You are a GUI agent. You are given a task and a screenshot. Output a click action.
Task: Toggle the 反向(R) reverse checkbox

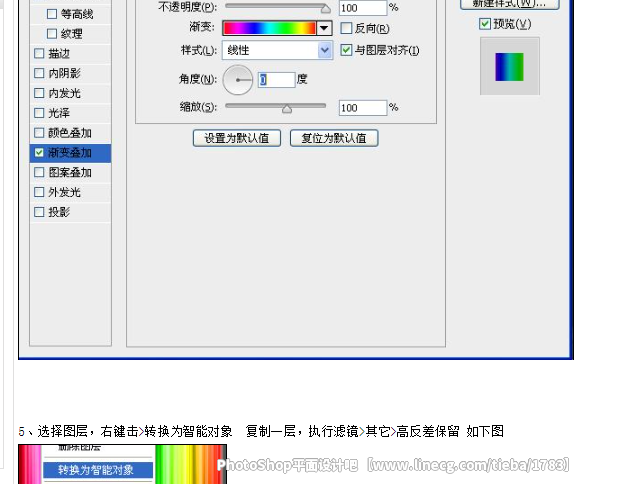click(x=346, y=28)
